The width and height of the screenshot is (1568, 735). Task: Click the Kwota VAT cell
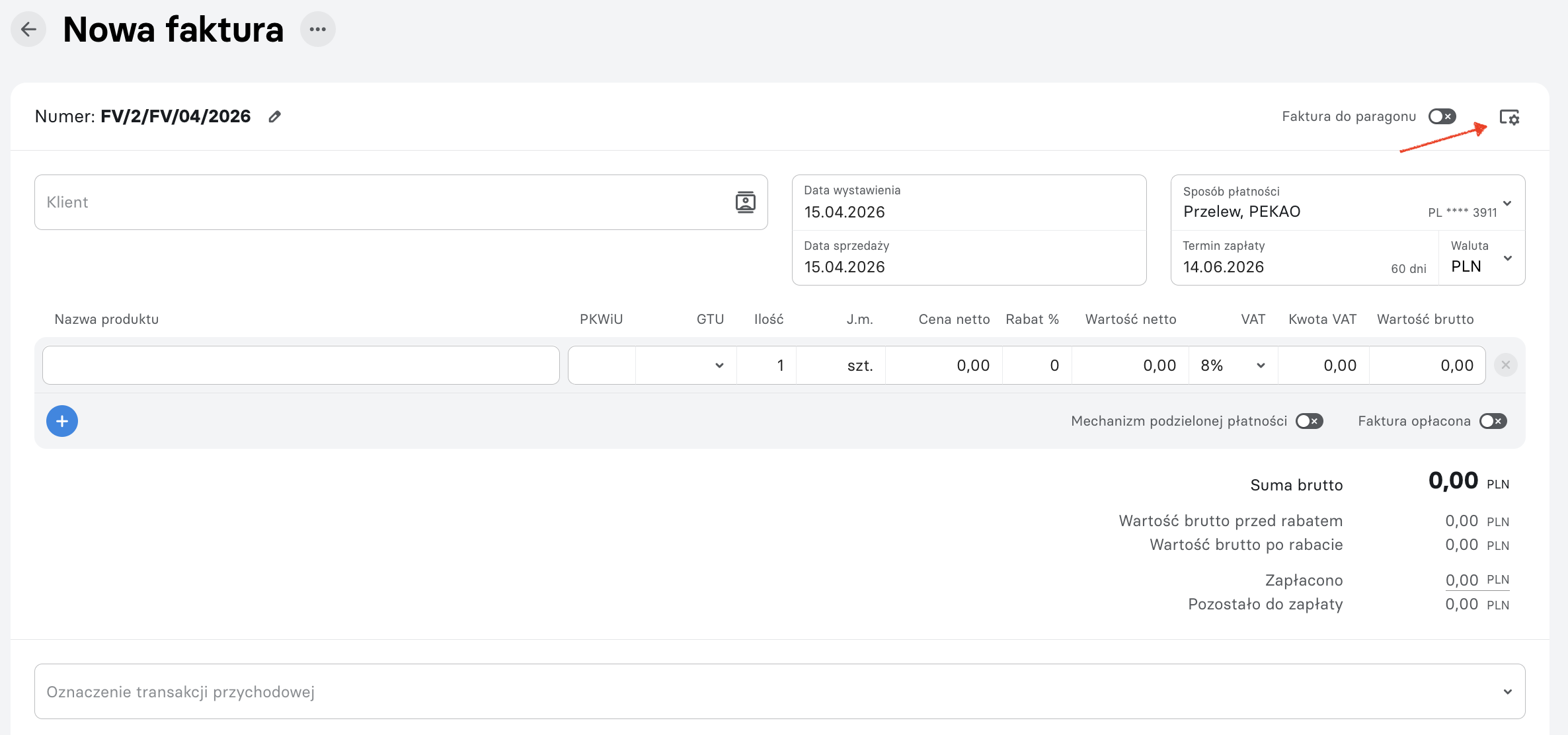[1323, 365]
